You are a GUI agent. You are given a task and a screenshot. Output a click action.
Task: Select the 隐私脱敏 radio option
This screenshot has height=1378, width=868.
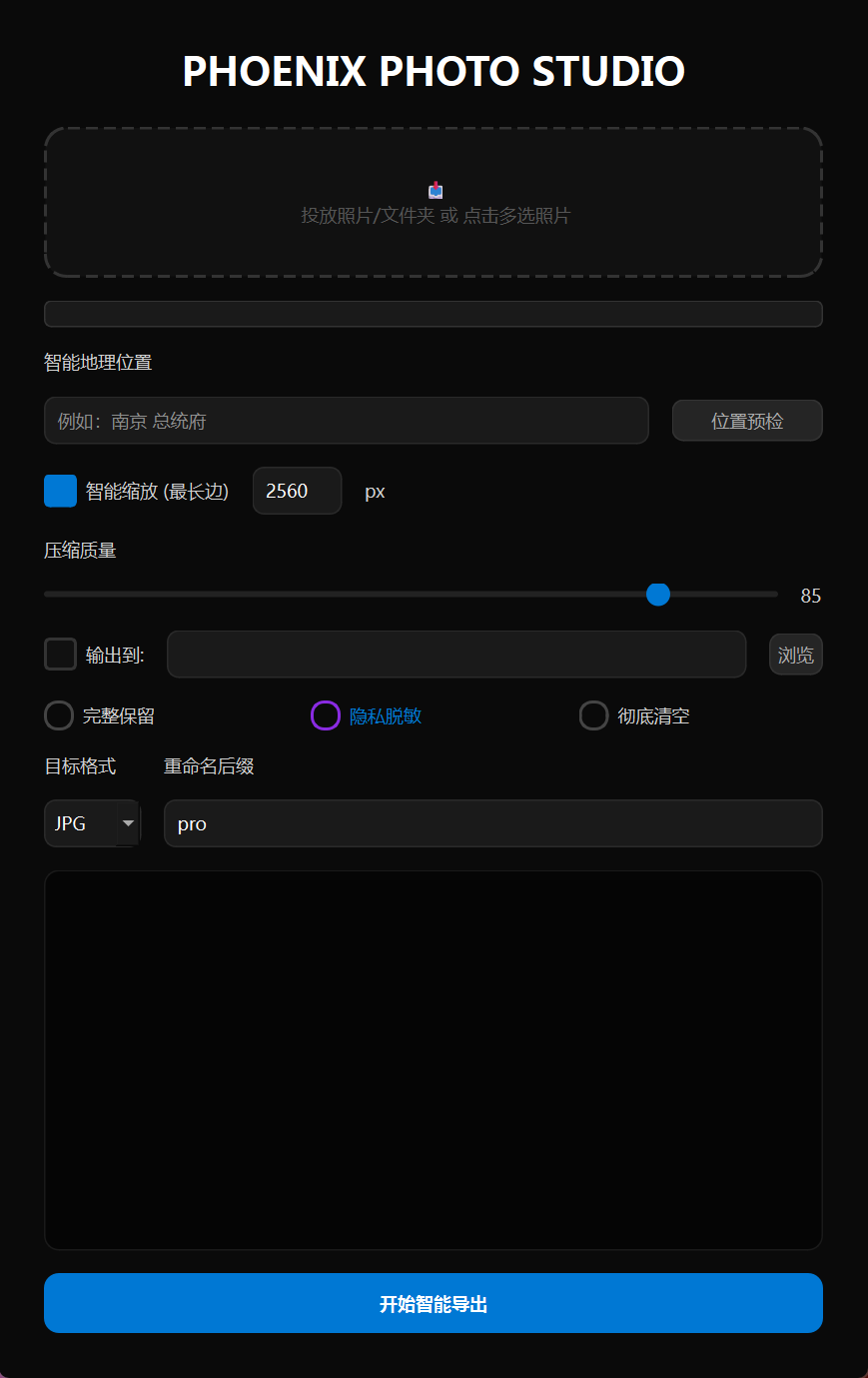[325, 715]
